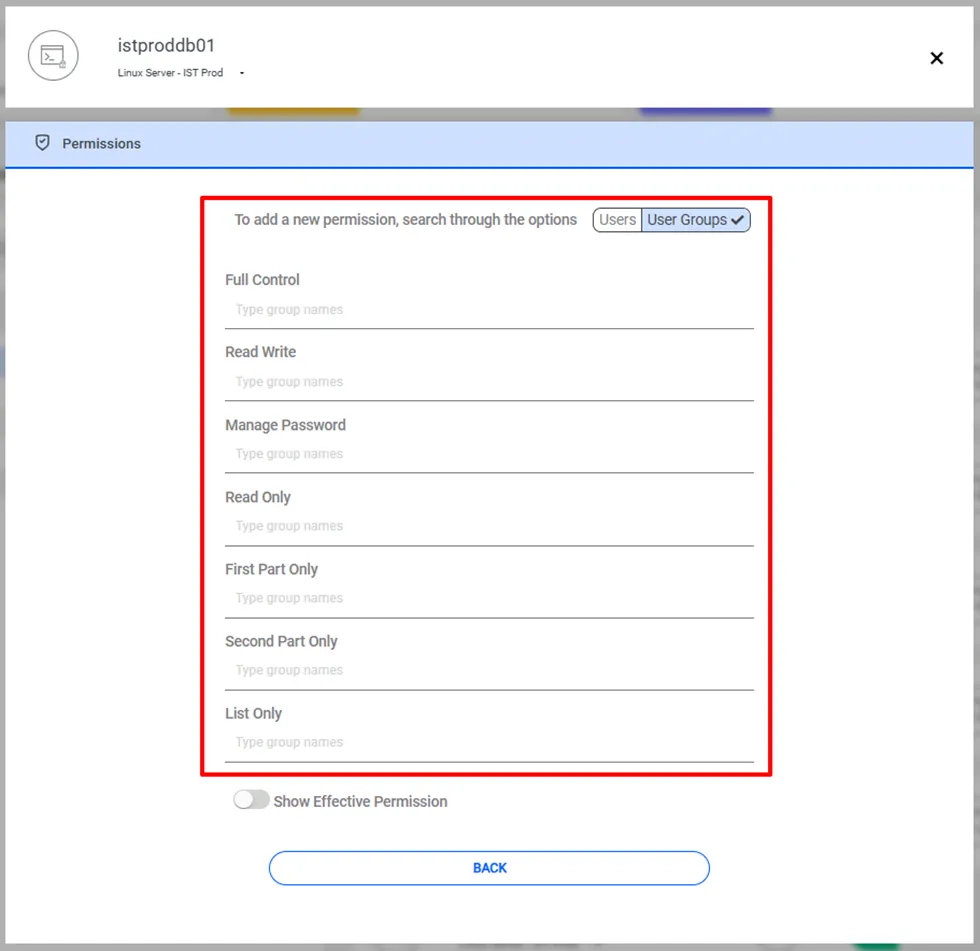The image size is (980, 951).
Task: Focus the Second Part Only group names field
Action: point(489,670)
